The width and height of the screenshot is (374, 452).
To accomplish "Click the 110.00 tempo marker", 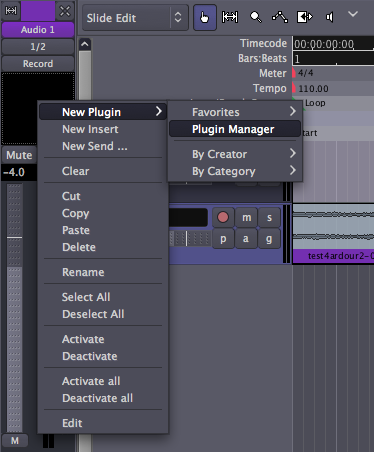I will click(x=311, y=88).
